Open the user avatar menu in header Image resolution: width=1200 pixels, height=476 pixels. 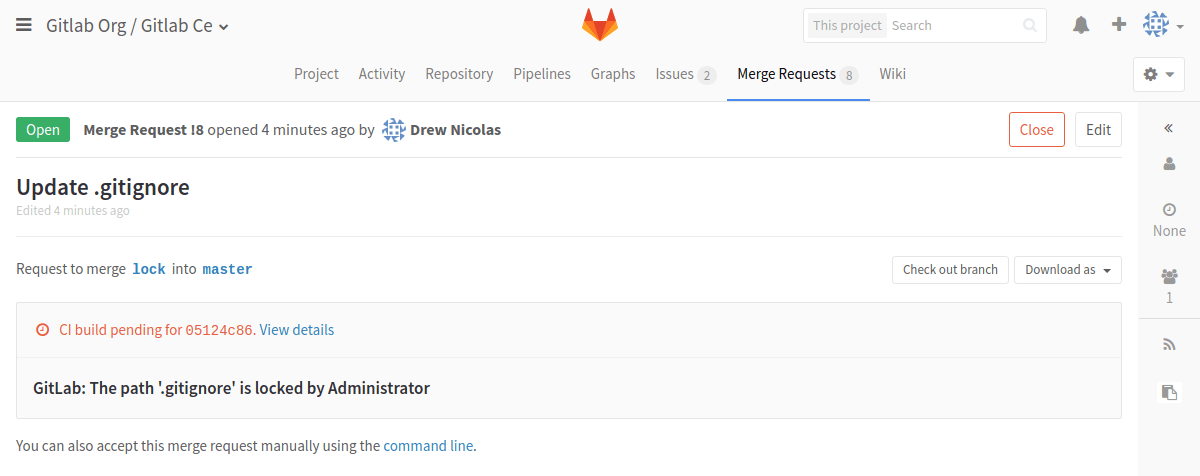pos(1163,25)
